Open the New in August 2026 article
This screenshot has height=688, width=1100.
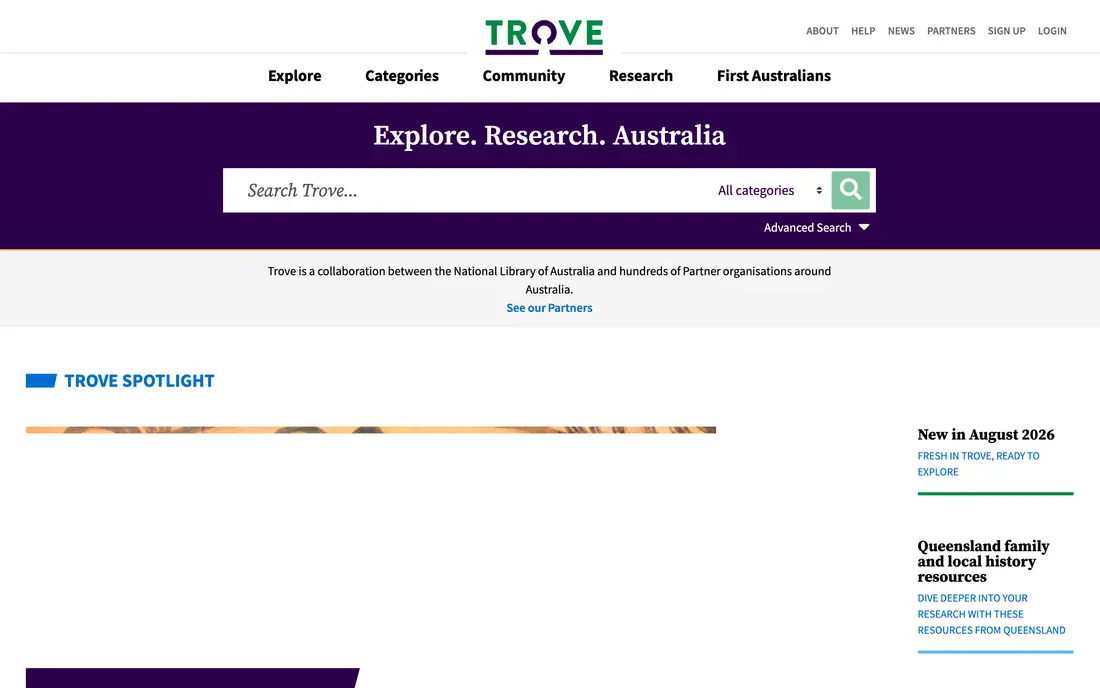(x=986, y=435)
